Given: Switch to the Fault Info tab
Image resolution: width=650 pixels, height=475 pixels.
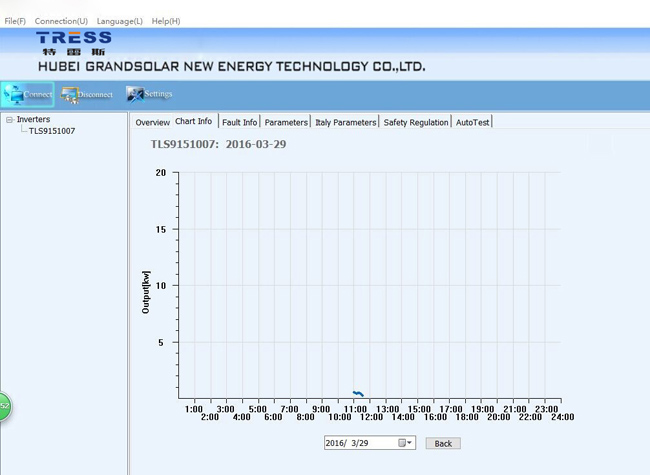Looking at the screenshot, I should [240, 122].
